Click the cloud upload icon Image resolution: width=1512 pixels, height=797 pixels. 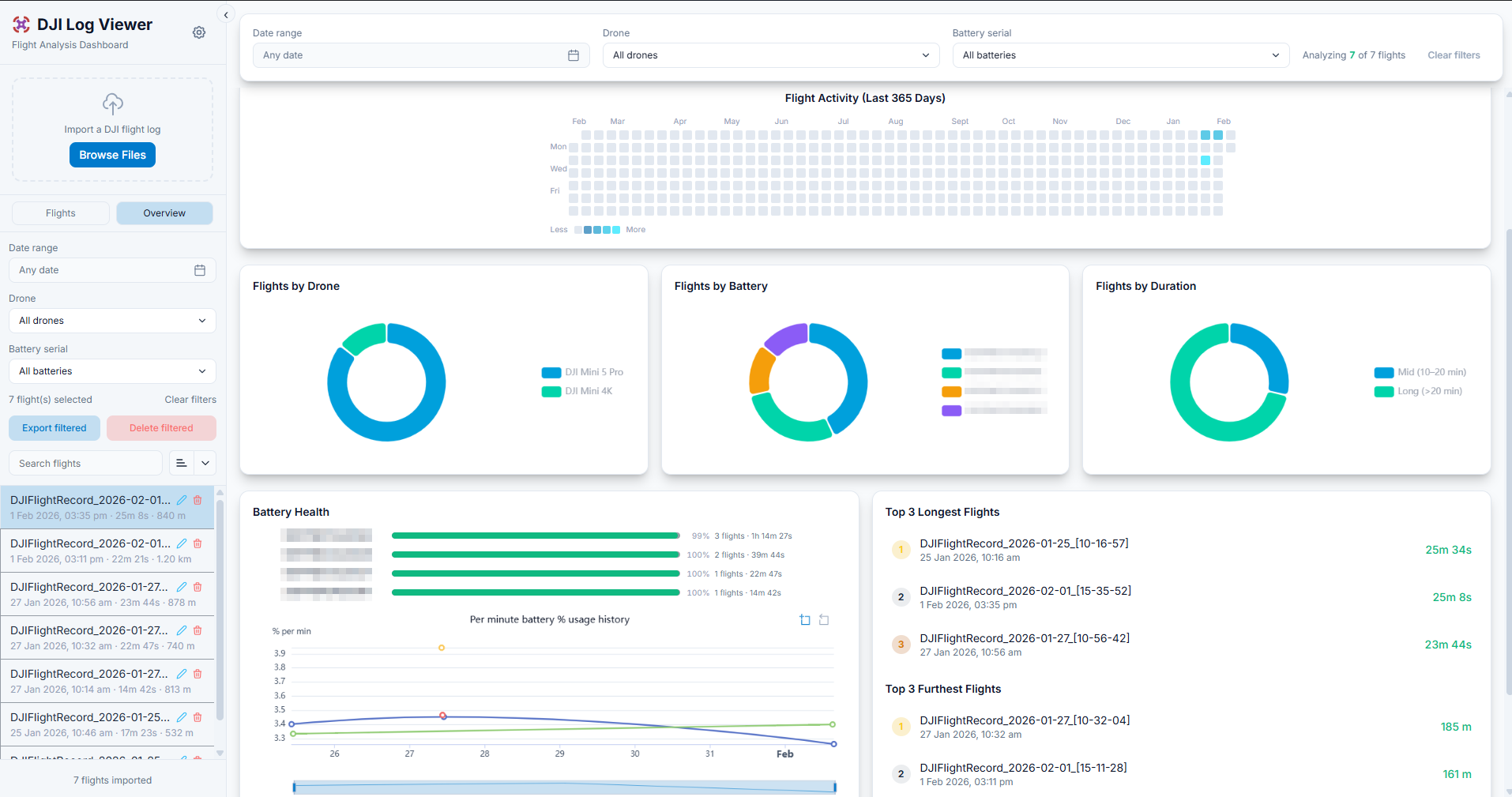point(113,103)
